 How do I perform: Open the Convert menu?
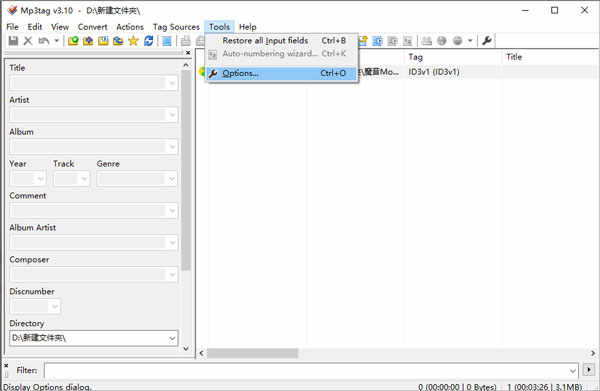[x=93, y=27]
